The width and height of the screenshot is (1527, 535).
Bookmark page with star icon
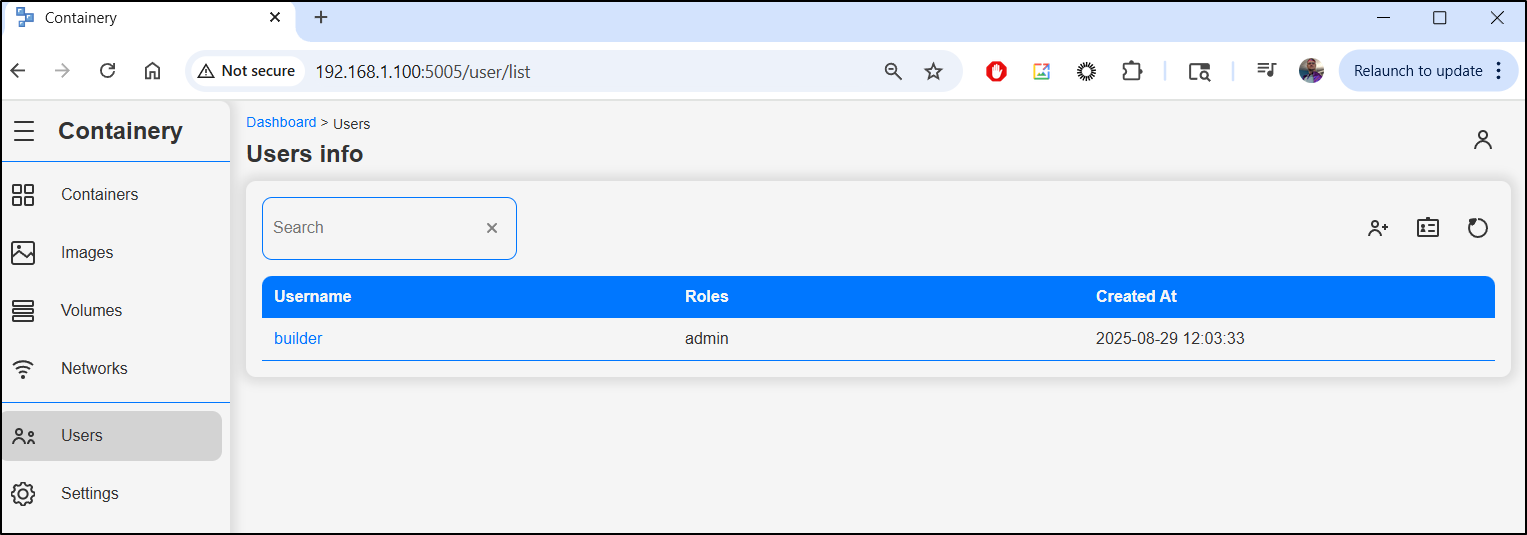pyautogui.click(x=933, y=71)
